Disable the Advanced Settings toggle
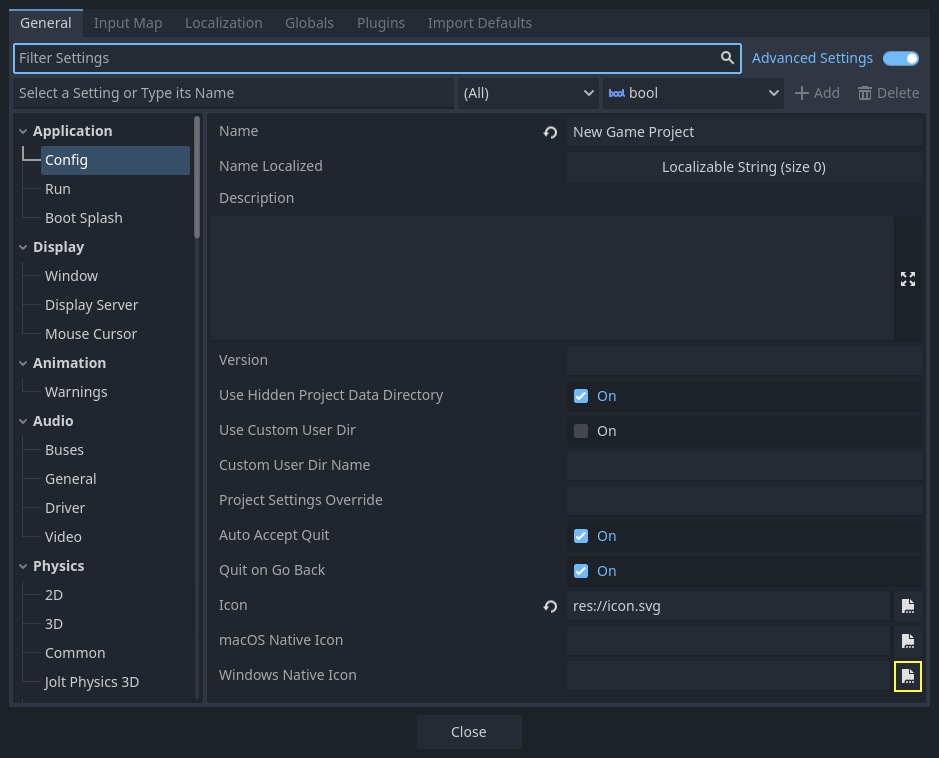This screenshot has height=758, width=939. pyautogui.click(x=899, y=58)
